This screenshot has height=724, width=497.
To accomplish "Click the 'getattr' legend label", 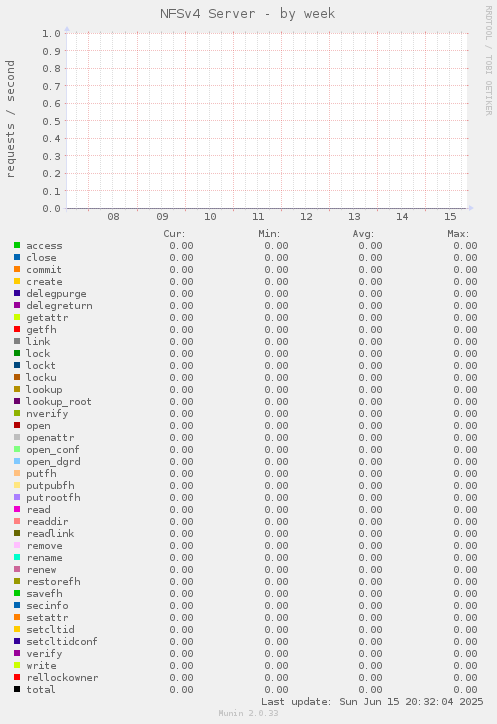I will point(47,318).
